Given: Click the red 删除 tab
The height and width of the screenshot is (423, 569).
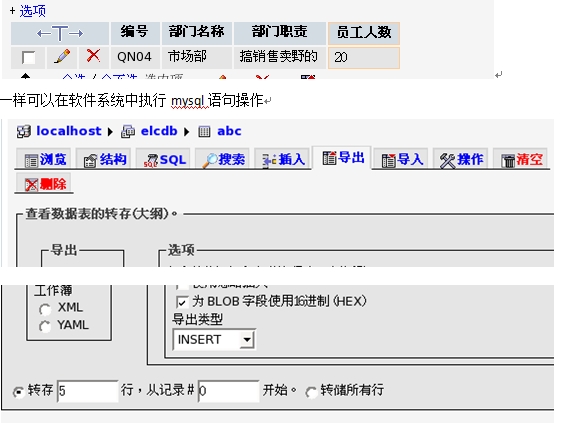Looking at the screenshot, I should pyautogui.click(x=45, y=184).
